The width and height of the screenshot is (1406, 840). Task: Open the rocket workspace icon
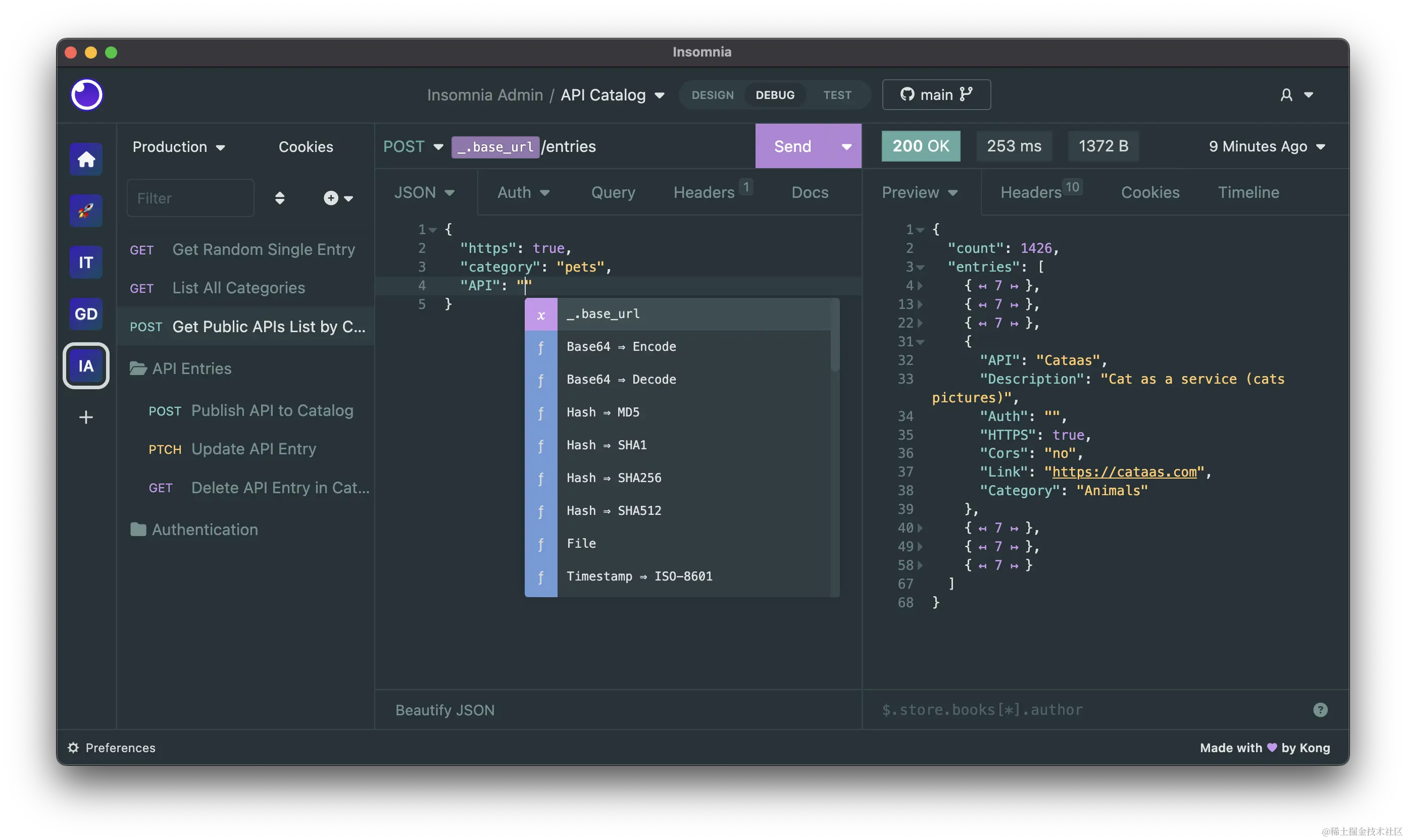(x=86, y=211)
